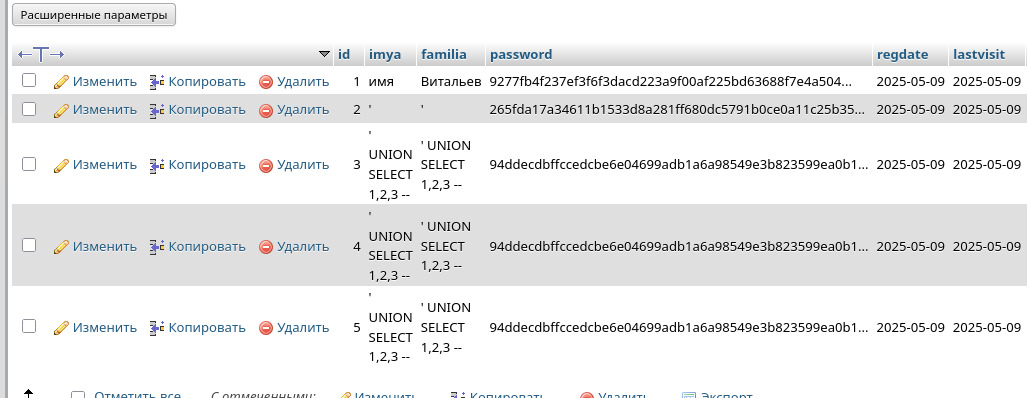Select the checkbox for row with id 3
This screenshot has height=398, width=1027.
(29, 164)
